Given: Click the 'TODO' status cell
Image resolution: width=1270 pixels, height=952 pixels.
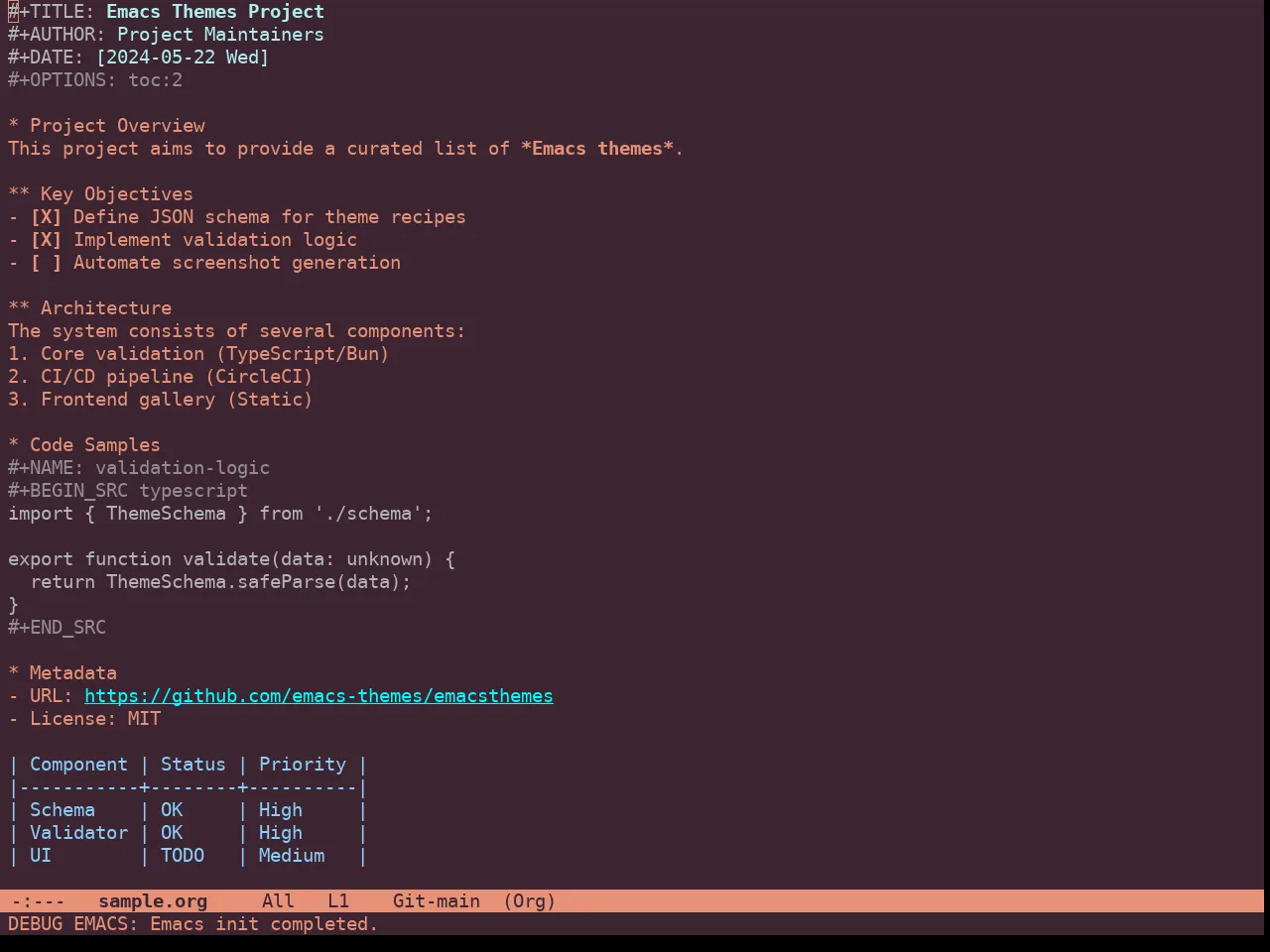Looking at the screenshot, I should click(183, 856).
